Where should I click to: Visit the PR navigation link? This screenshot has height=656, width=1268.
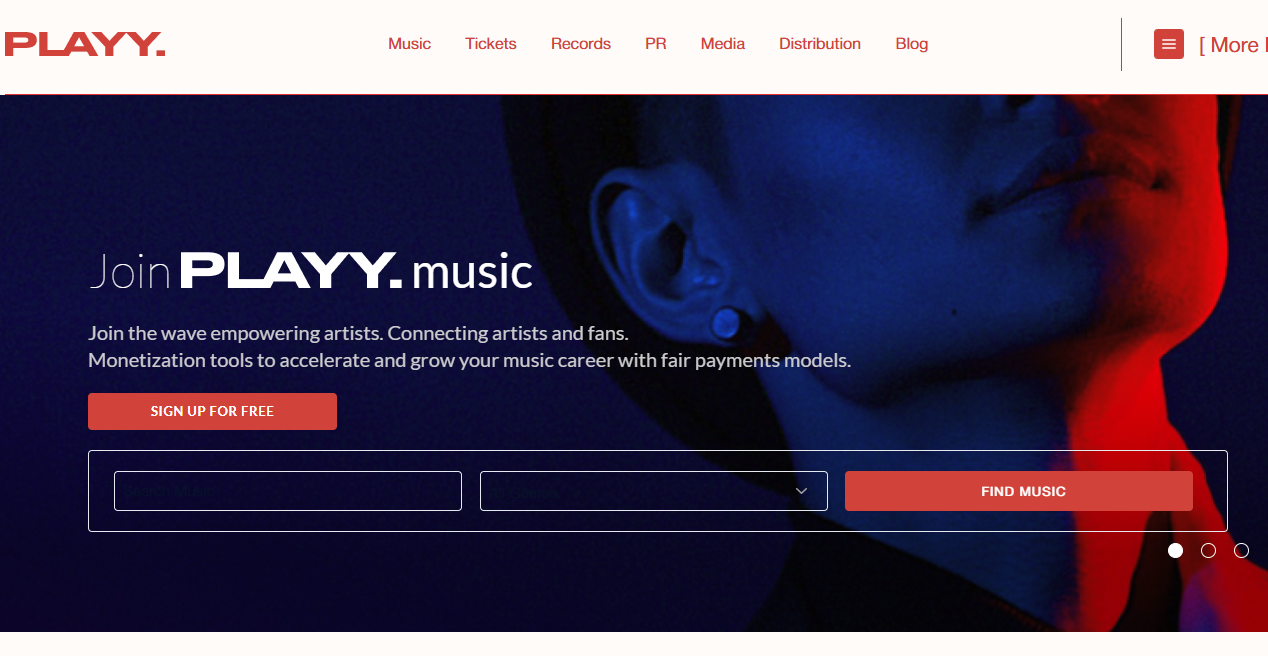(x=656, y=44)
